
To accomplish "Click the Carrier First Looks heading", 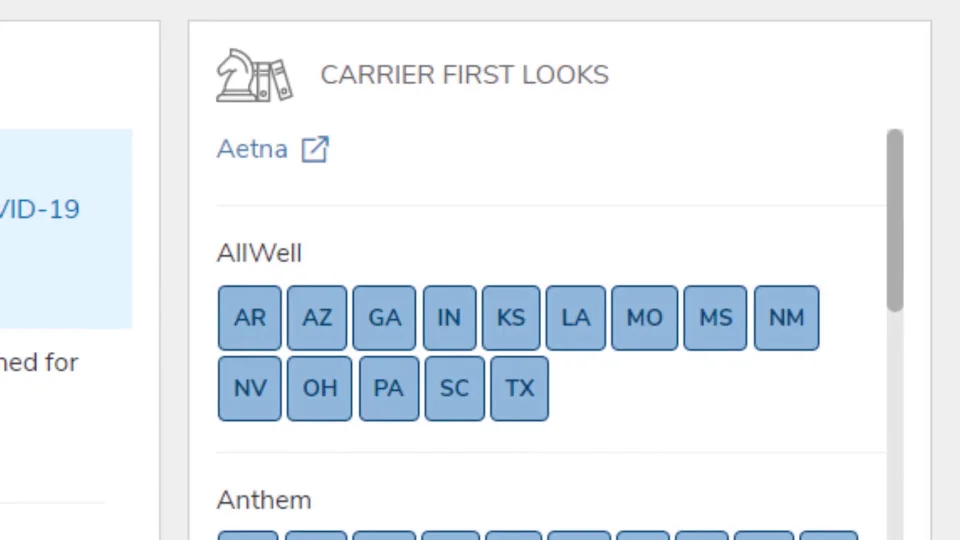I will (464, 75).
